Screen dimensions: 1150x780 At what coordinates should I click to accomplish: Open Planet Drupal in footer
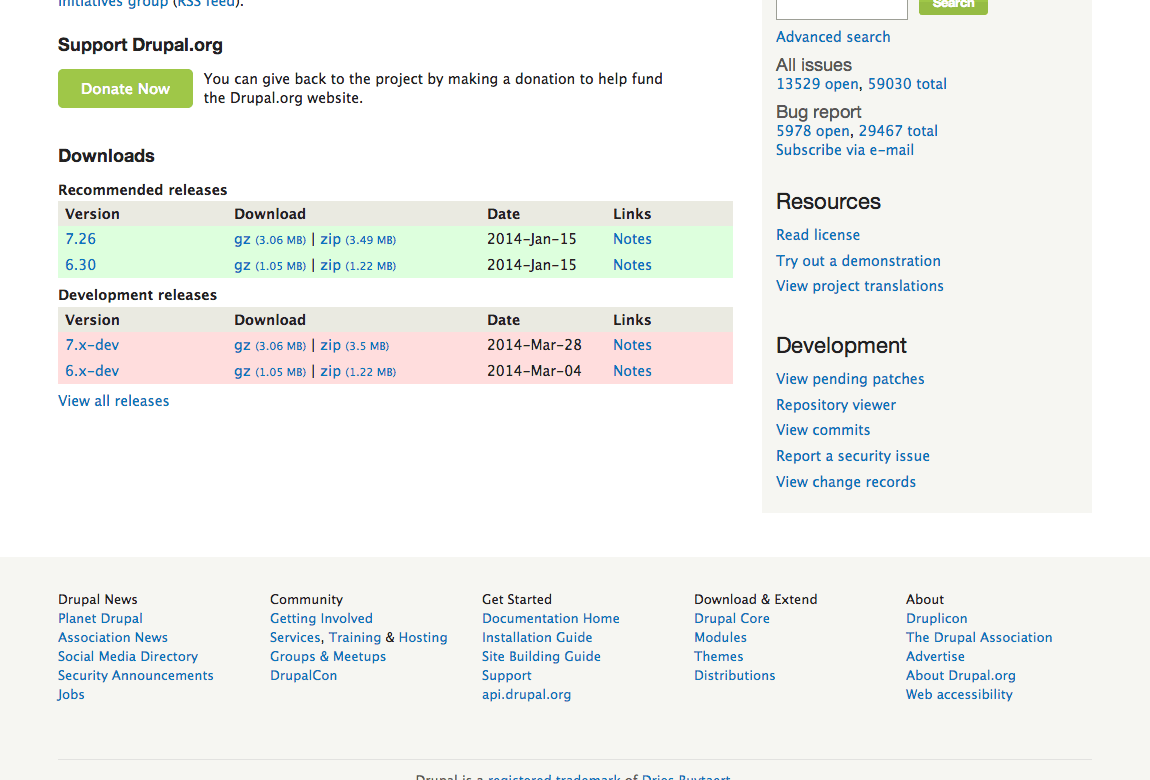[x=100, y=618]
